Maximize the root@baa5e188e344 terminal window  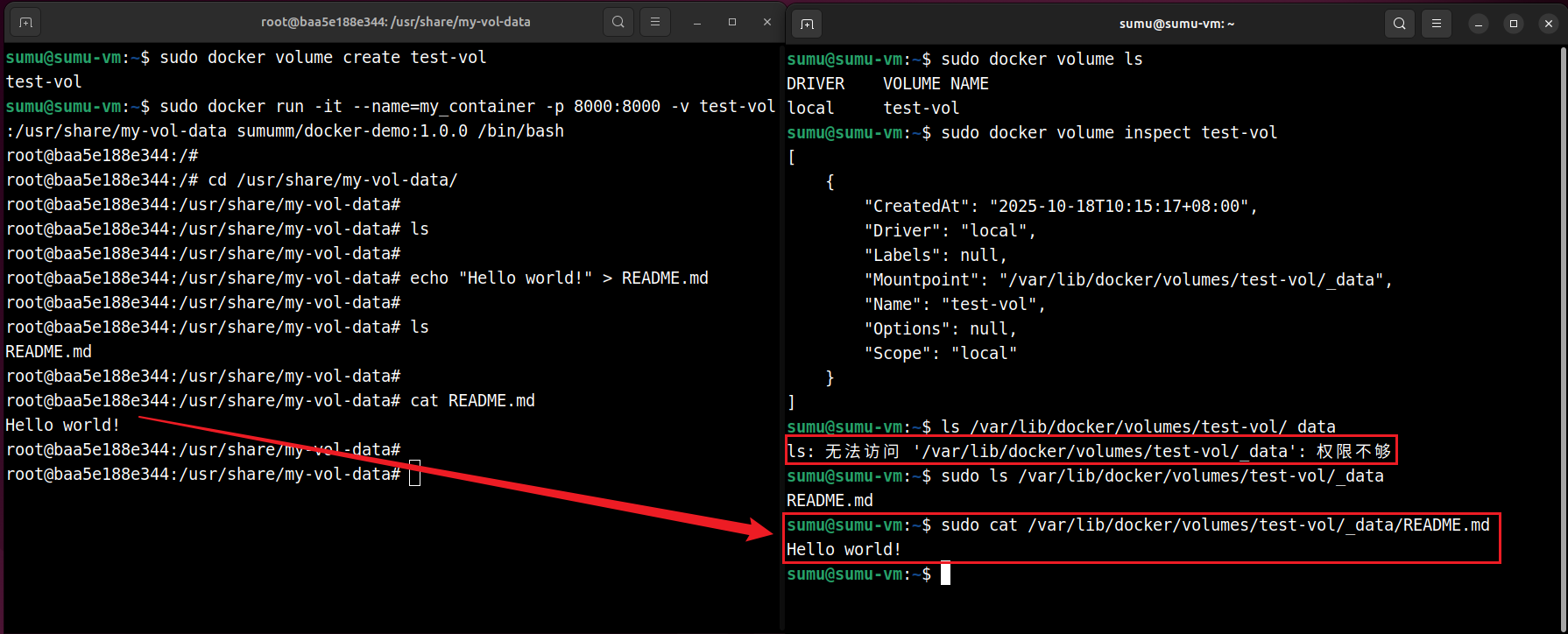tap(732, 23)
